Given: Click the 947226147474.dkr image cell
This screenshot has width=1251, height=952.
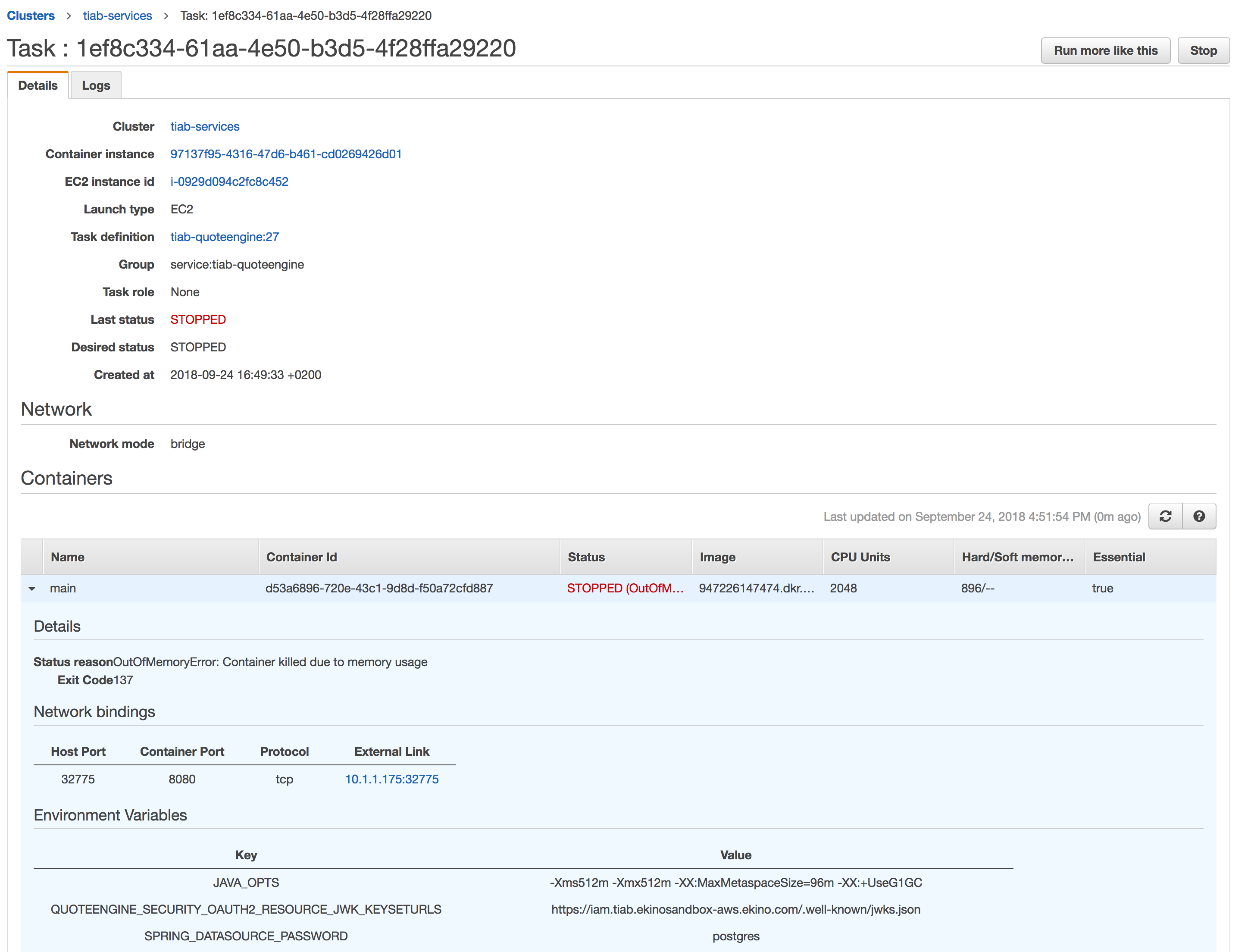Looking at the screenshot, I should tap(757, 588).
